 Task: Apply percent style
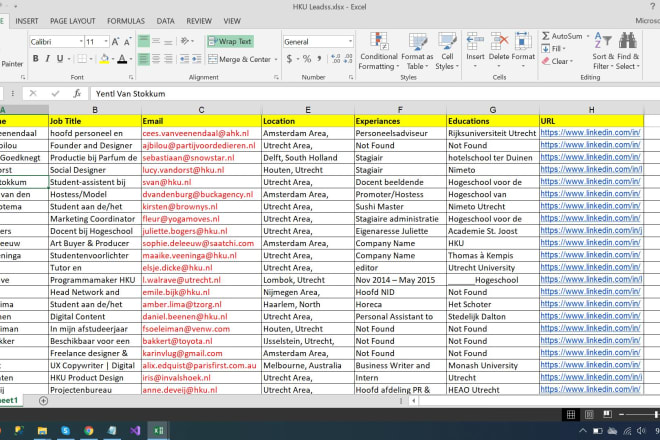coord(307,59)
